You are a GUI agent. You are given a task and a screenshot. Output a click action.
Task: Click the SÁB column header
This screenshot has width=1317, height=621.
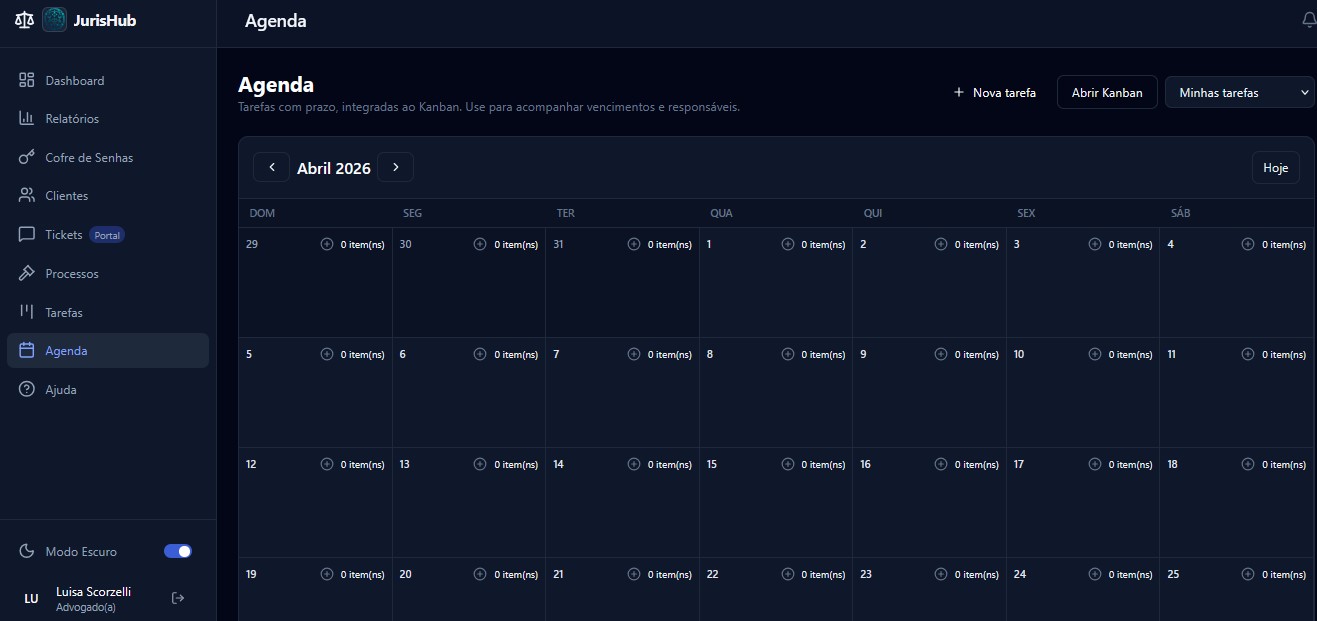point(1181,213)
